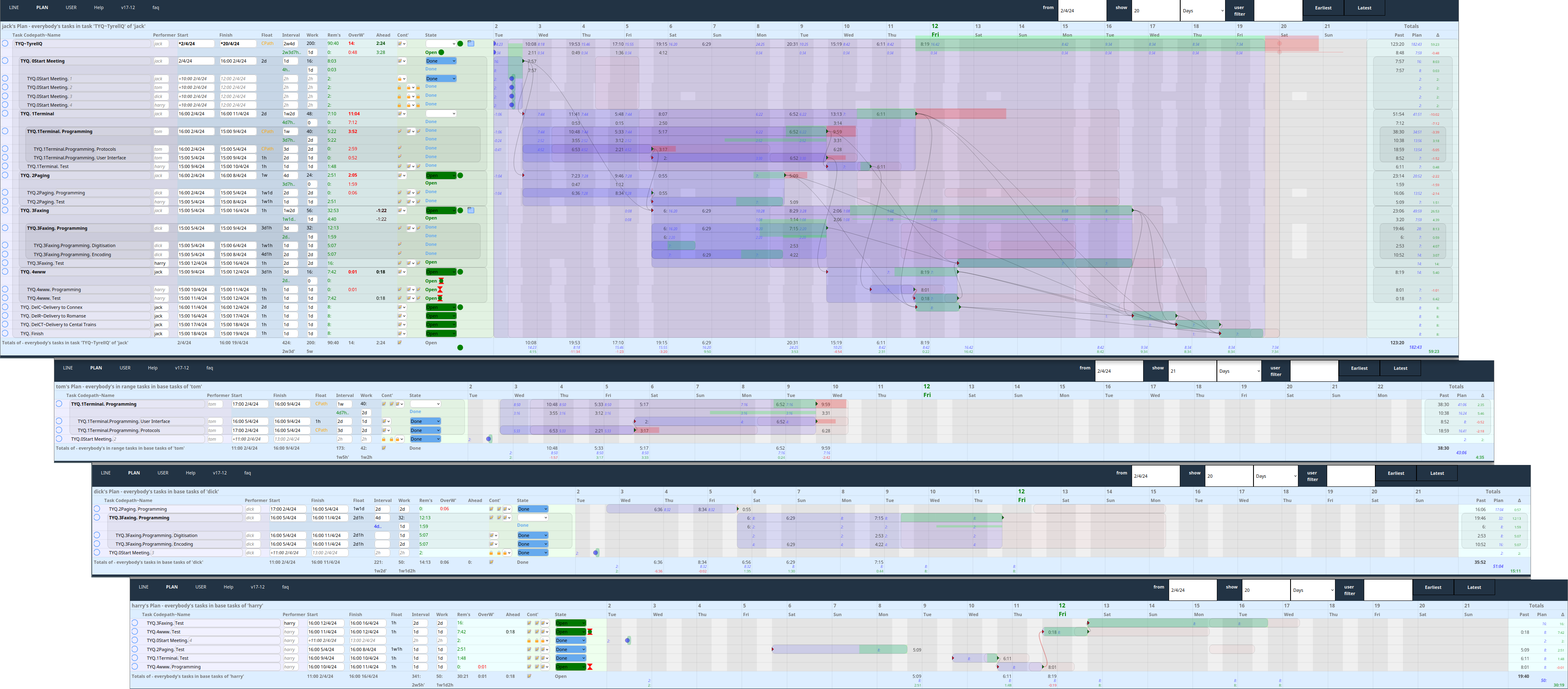Click the blue folder icon on the TYQ~TyrellQ row
The image size is (1568, 689).
[x=471, y=44]
